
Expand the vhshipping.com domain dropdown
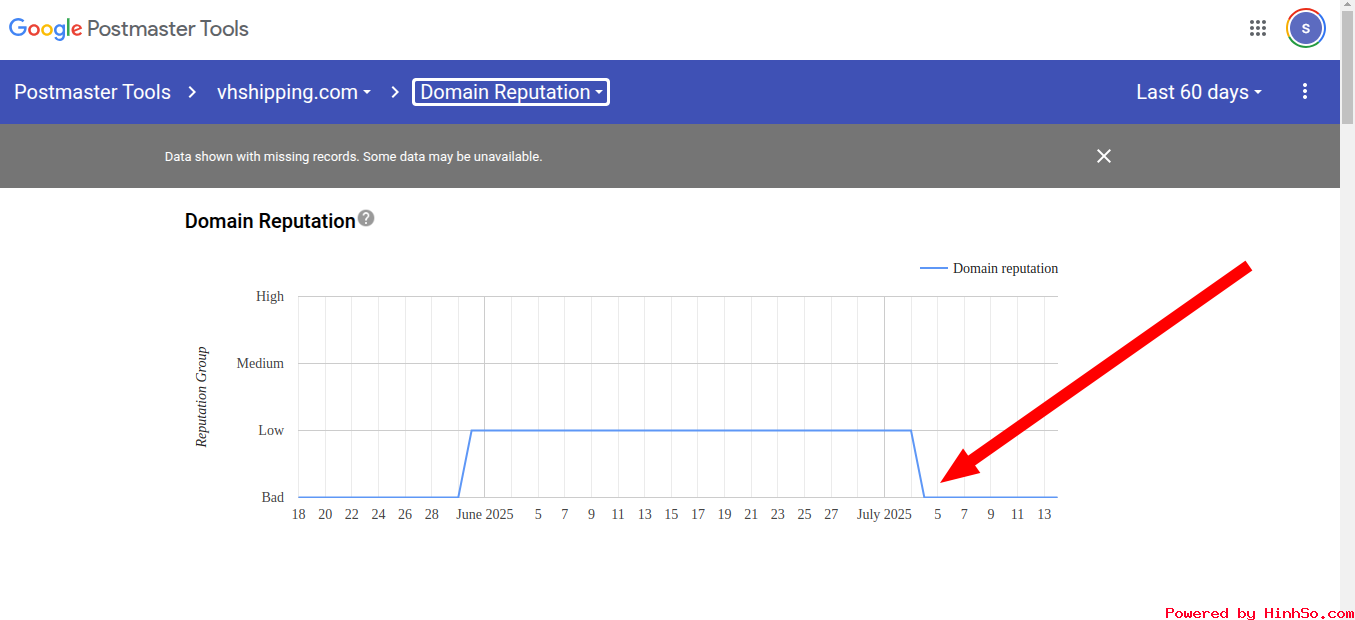(294, 92)
